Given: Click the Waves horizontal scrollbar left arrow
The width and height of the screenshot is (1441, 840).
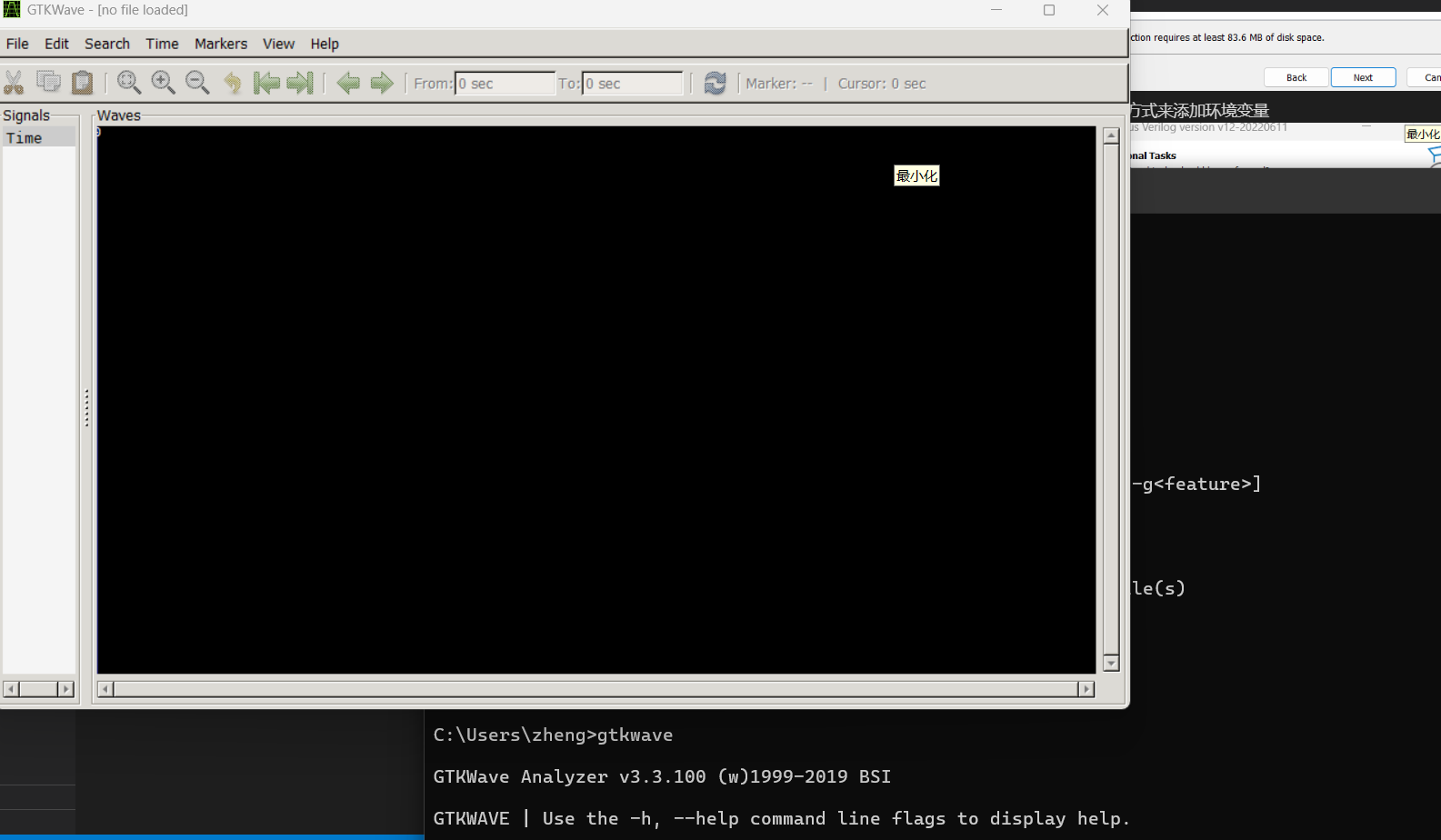Looking at the screenshot, I should (x=105, y=689).
